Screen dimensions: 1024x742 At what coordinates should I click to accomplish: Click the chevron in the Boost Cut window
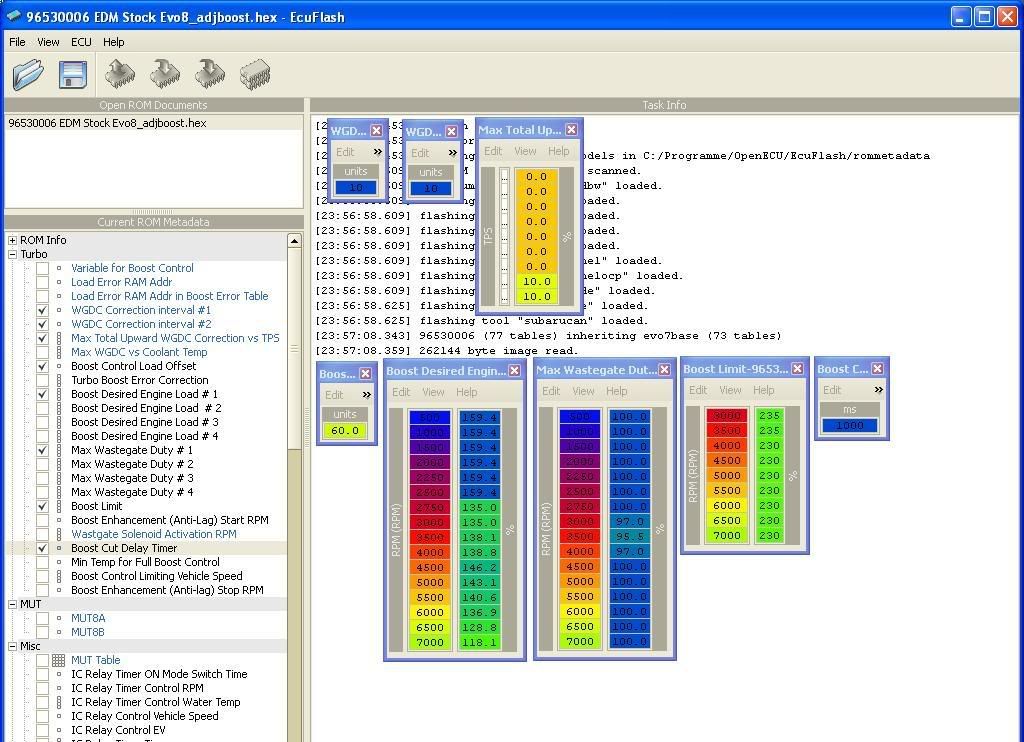pyautogui.click(x=878, y=390)
